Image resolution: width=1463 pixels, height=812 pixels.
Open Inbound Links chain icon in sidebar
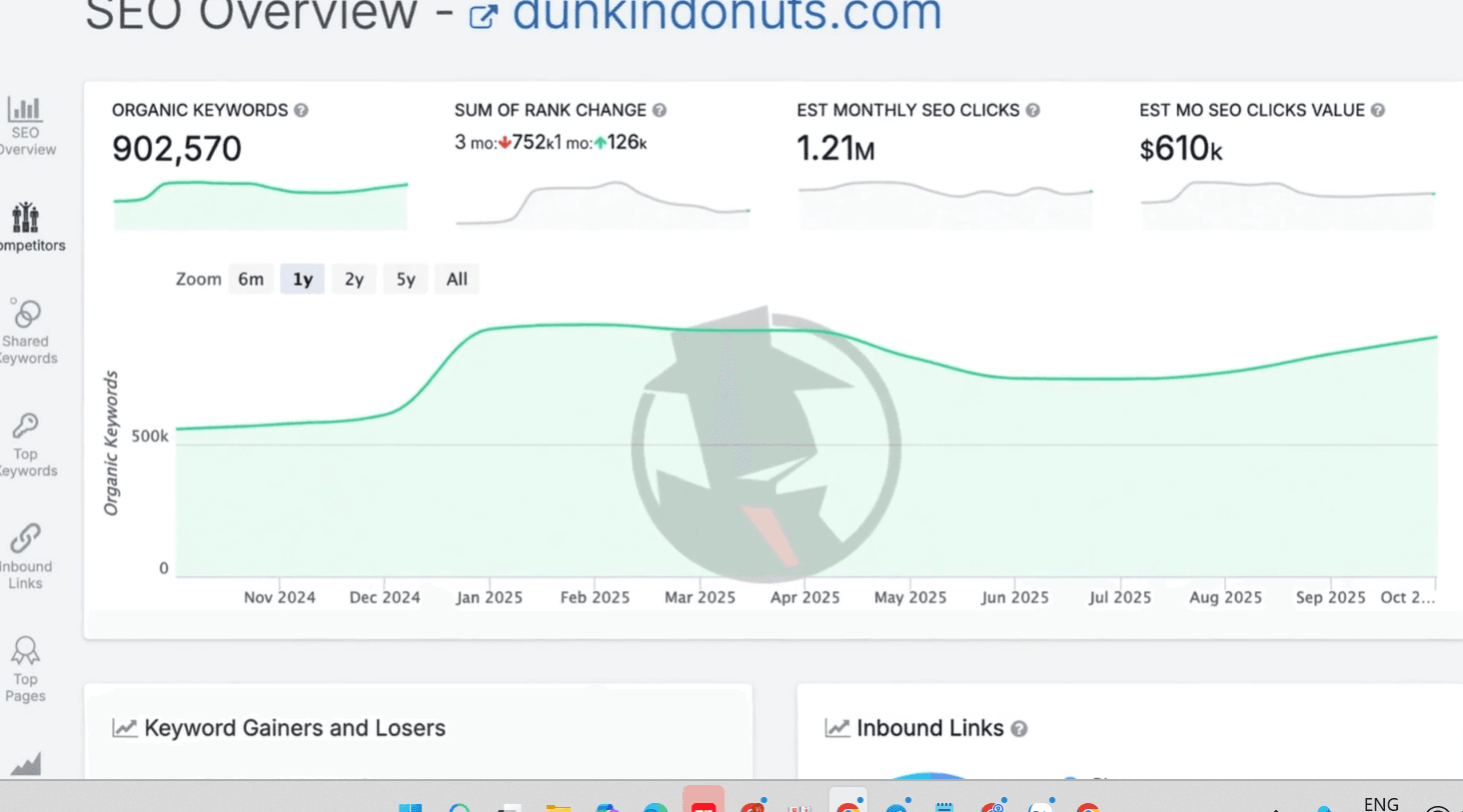(25, 539)
